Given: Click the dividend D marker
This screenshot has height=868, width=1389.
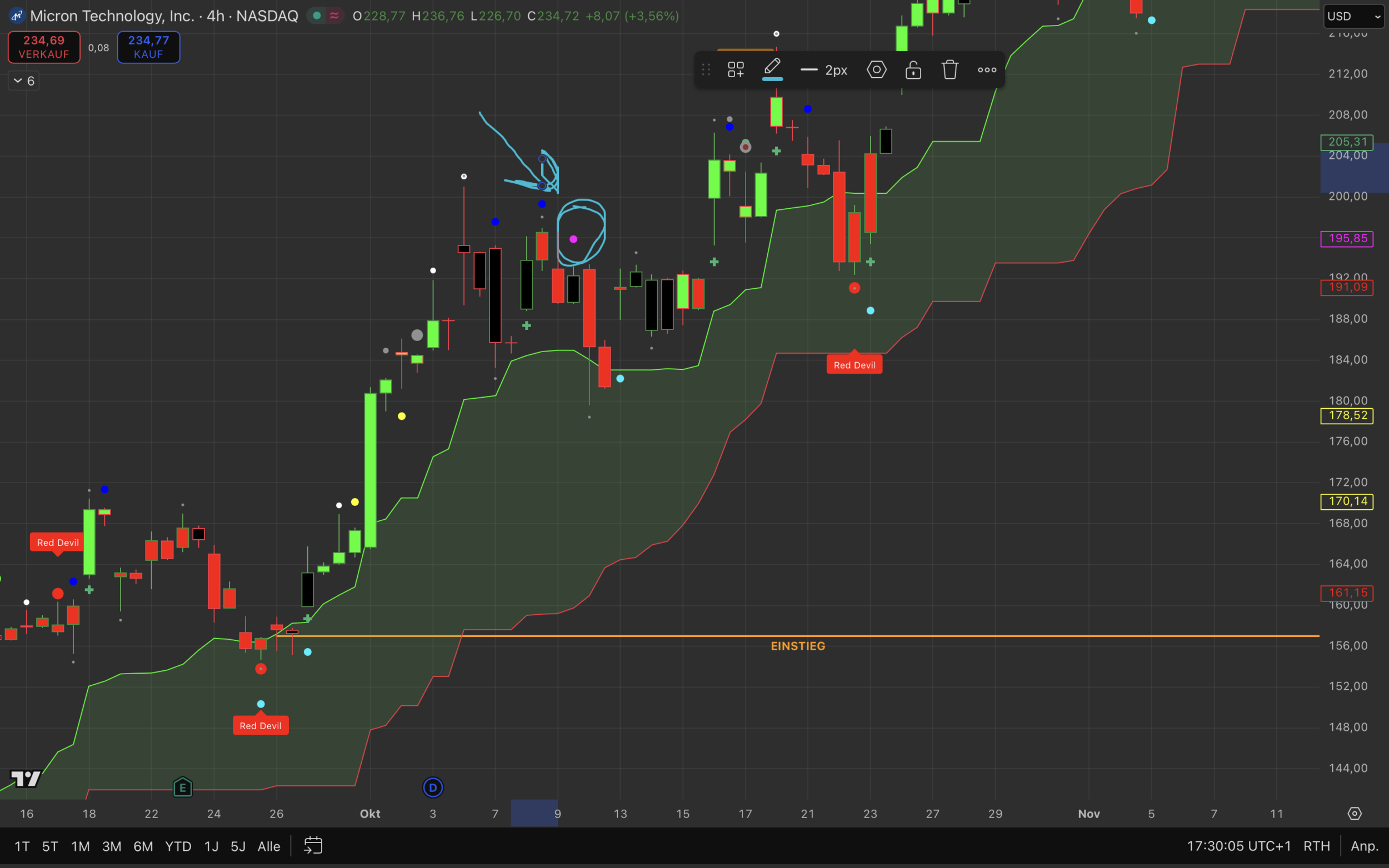Looking at the screenshot, I should (x=433, y=787).
